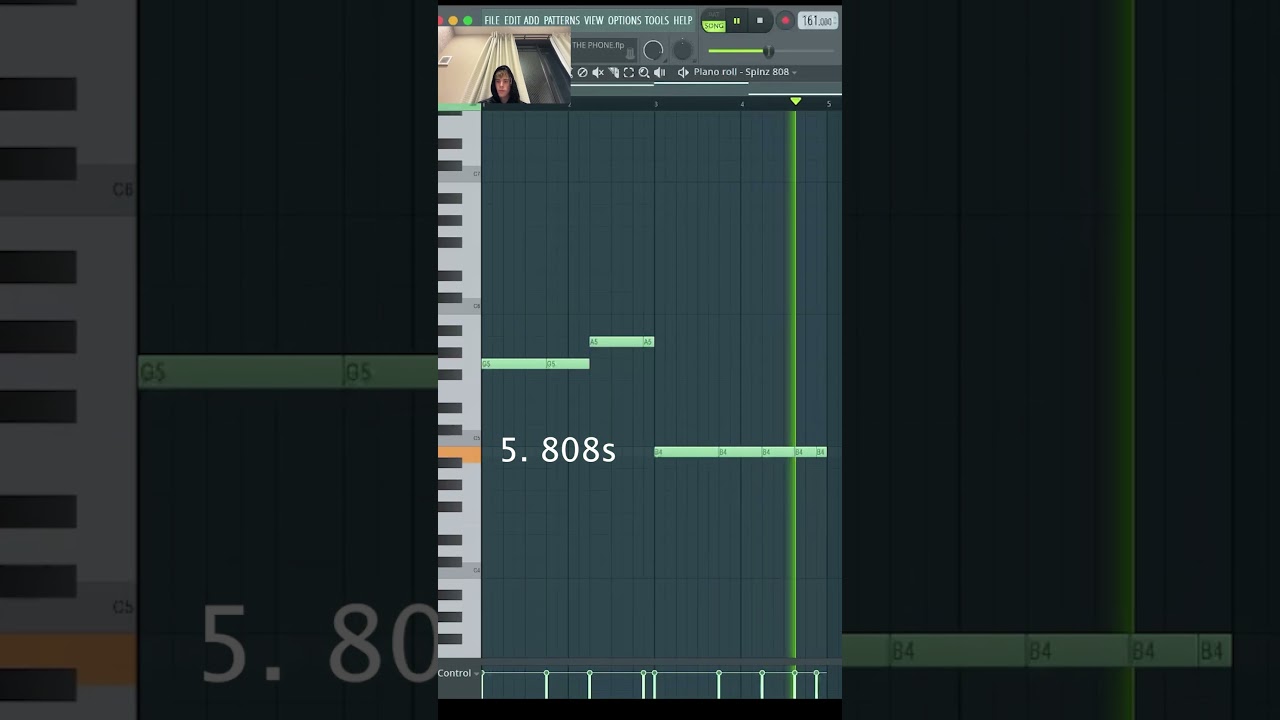Select the mute tool speaker-x icon
Image resolution: width=1280 pixels, height=720 pixels.
[x=598, y=72]
